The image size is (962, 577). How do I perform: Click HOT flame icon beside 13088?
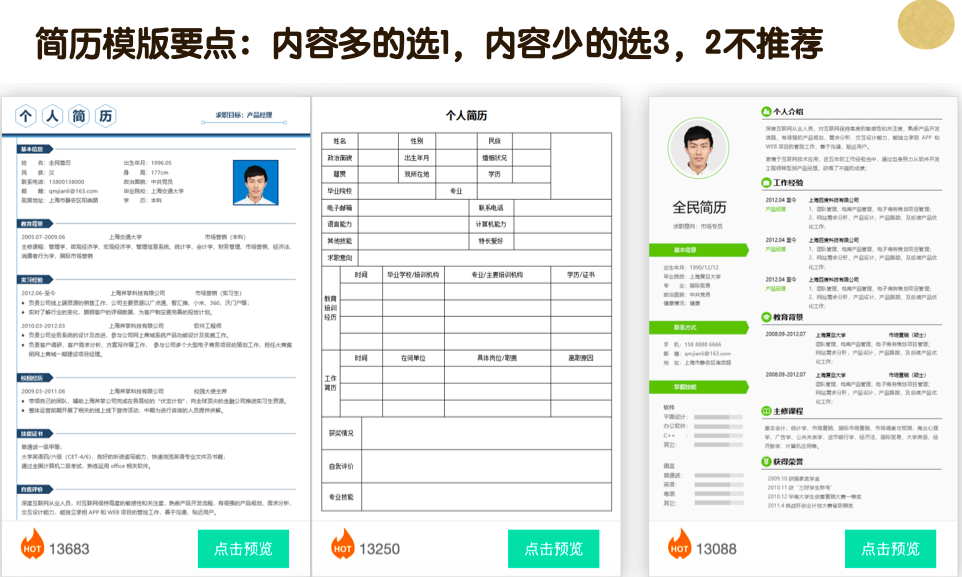[679, 544]
